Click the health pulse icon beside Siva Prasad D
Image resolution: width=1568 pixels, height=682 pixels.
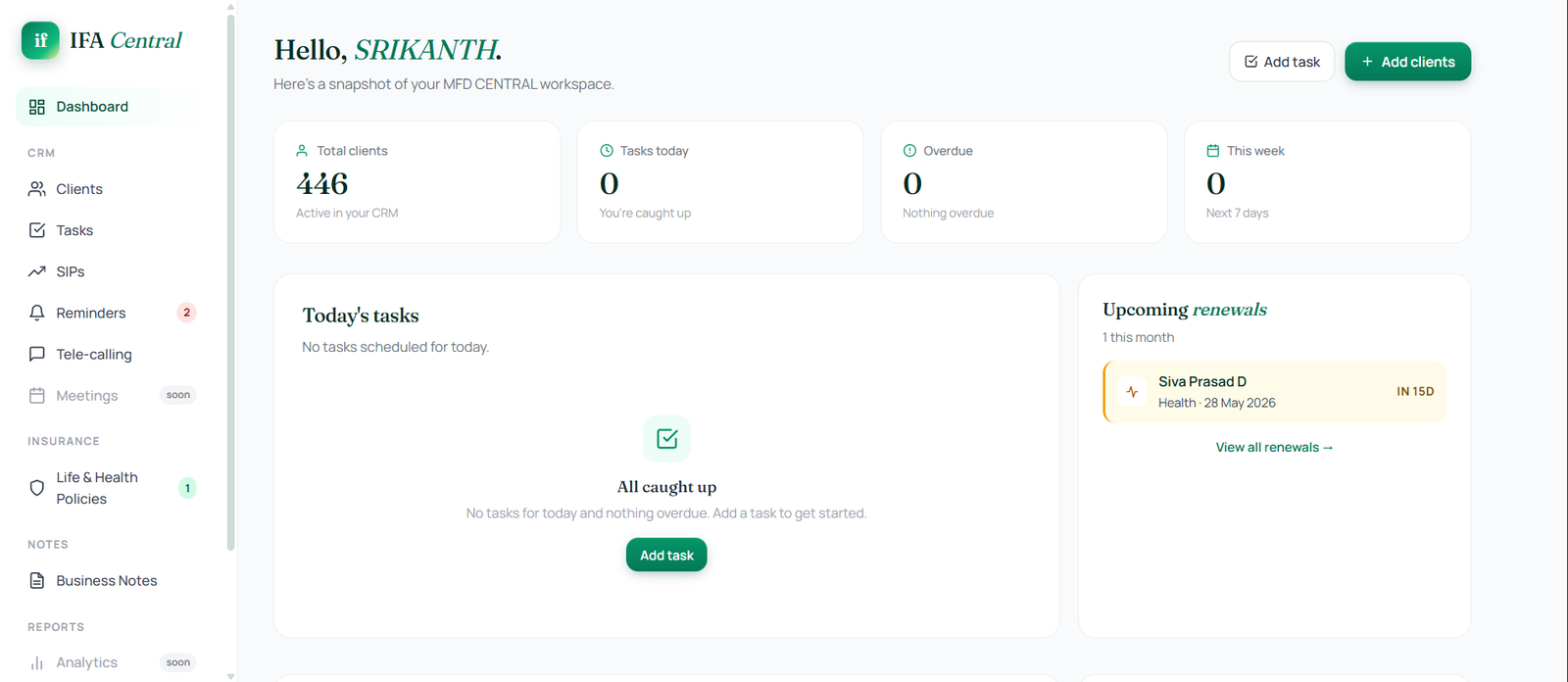[1132, 392]
